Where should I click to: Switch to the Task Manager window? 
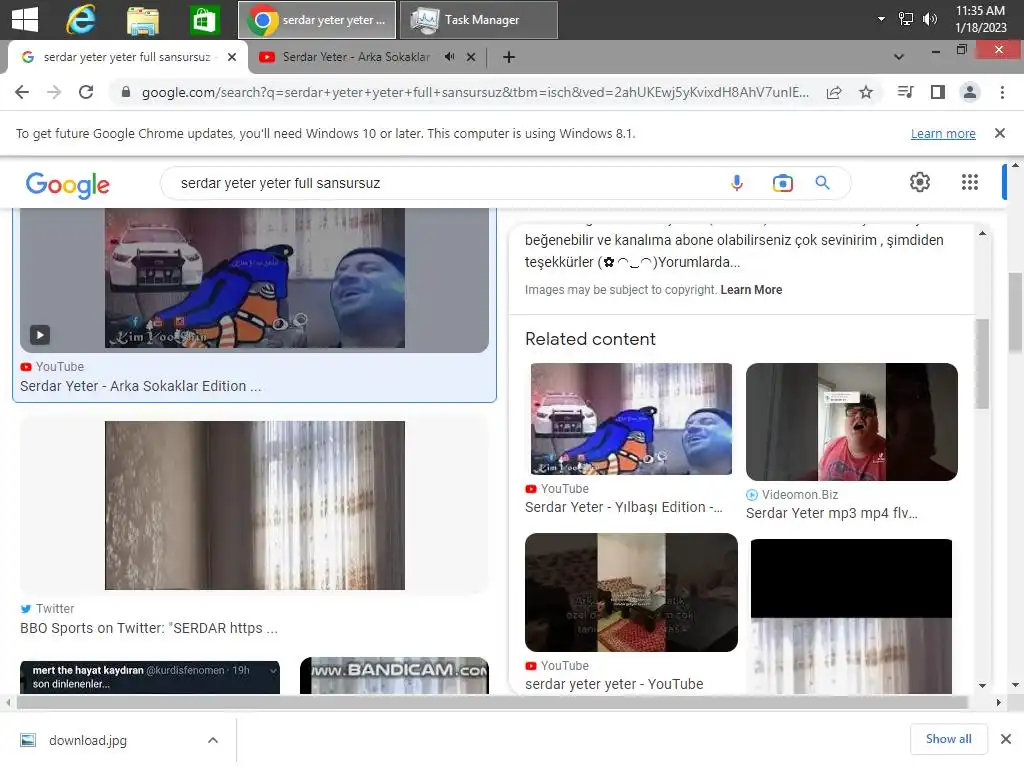coord(479,20)
